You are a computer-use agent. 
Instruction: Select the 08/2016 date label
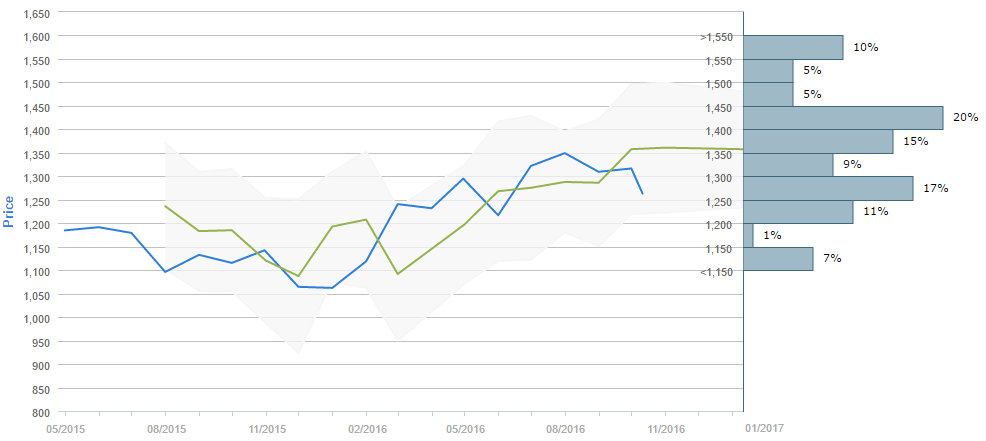[x=565, y=428]
